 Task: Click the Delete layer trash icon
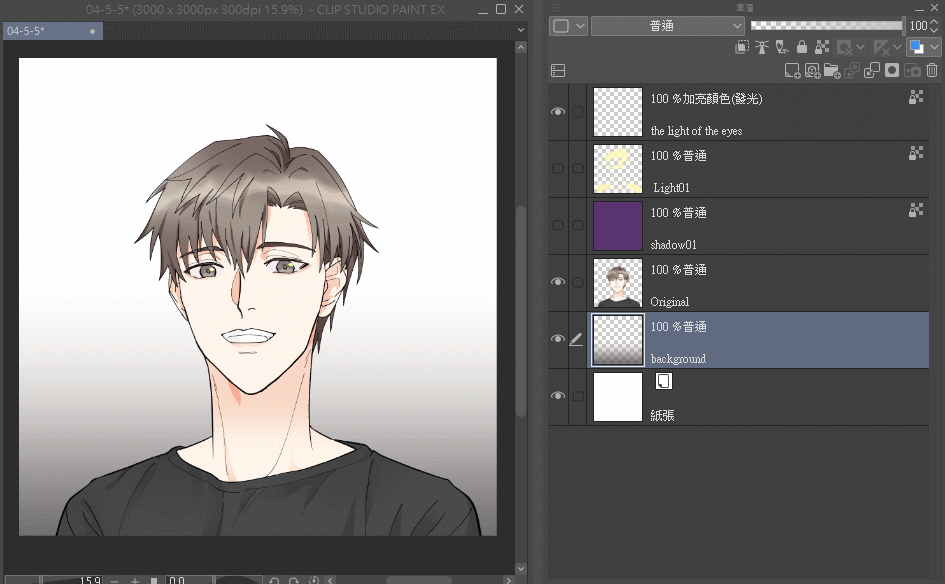tap(932, 71)
